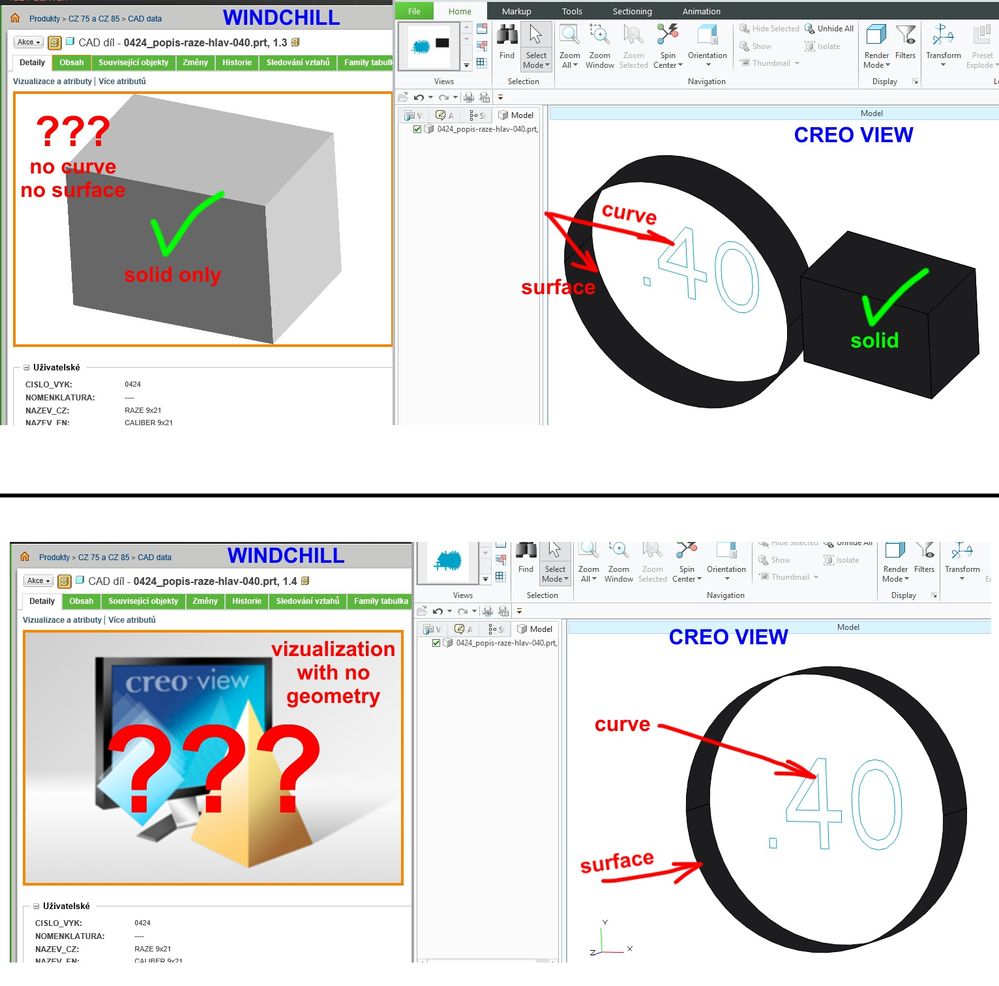This screenshot has width=999, height=986.
Task: Click undo arrow in upper Creo View quick toolbar
Action: (x=419, y=97)
